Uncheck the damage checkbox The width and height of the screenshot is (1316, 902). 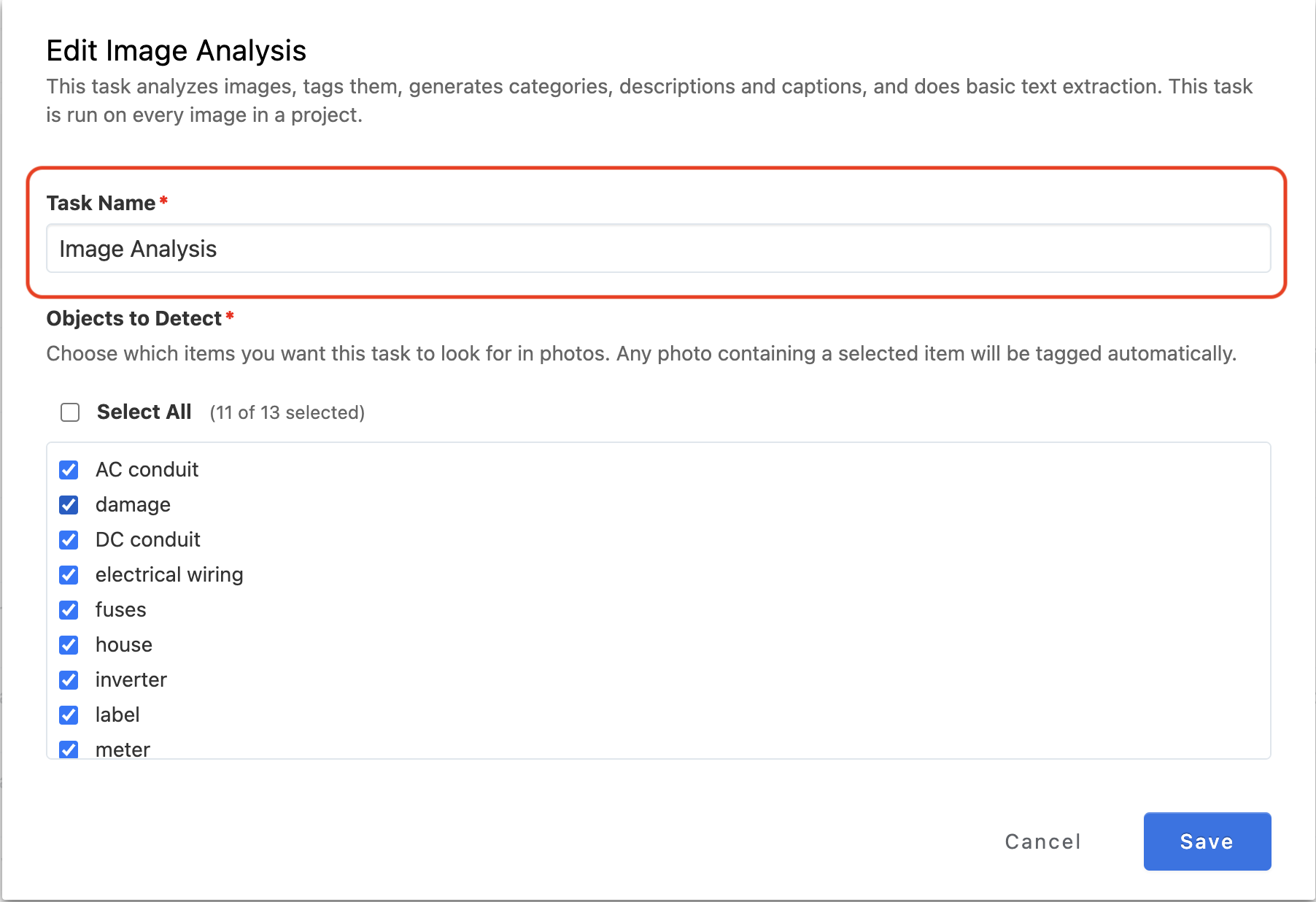[69, 505]
